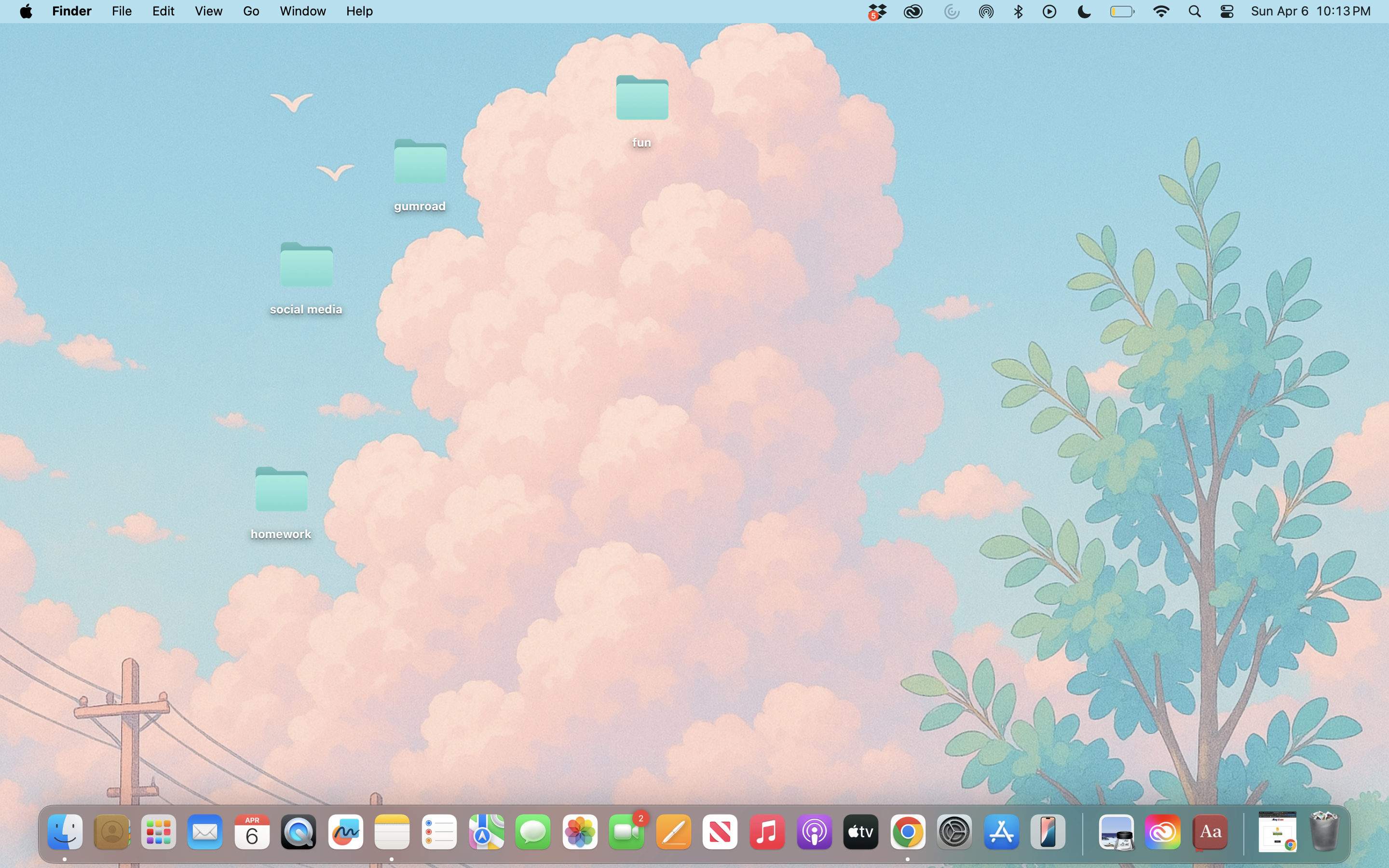Click the Creative Cloud menu bar icon
Viewport: 1389px width, 868px height.
[x=913, y=12]
